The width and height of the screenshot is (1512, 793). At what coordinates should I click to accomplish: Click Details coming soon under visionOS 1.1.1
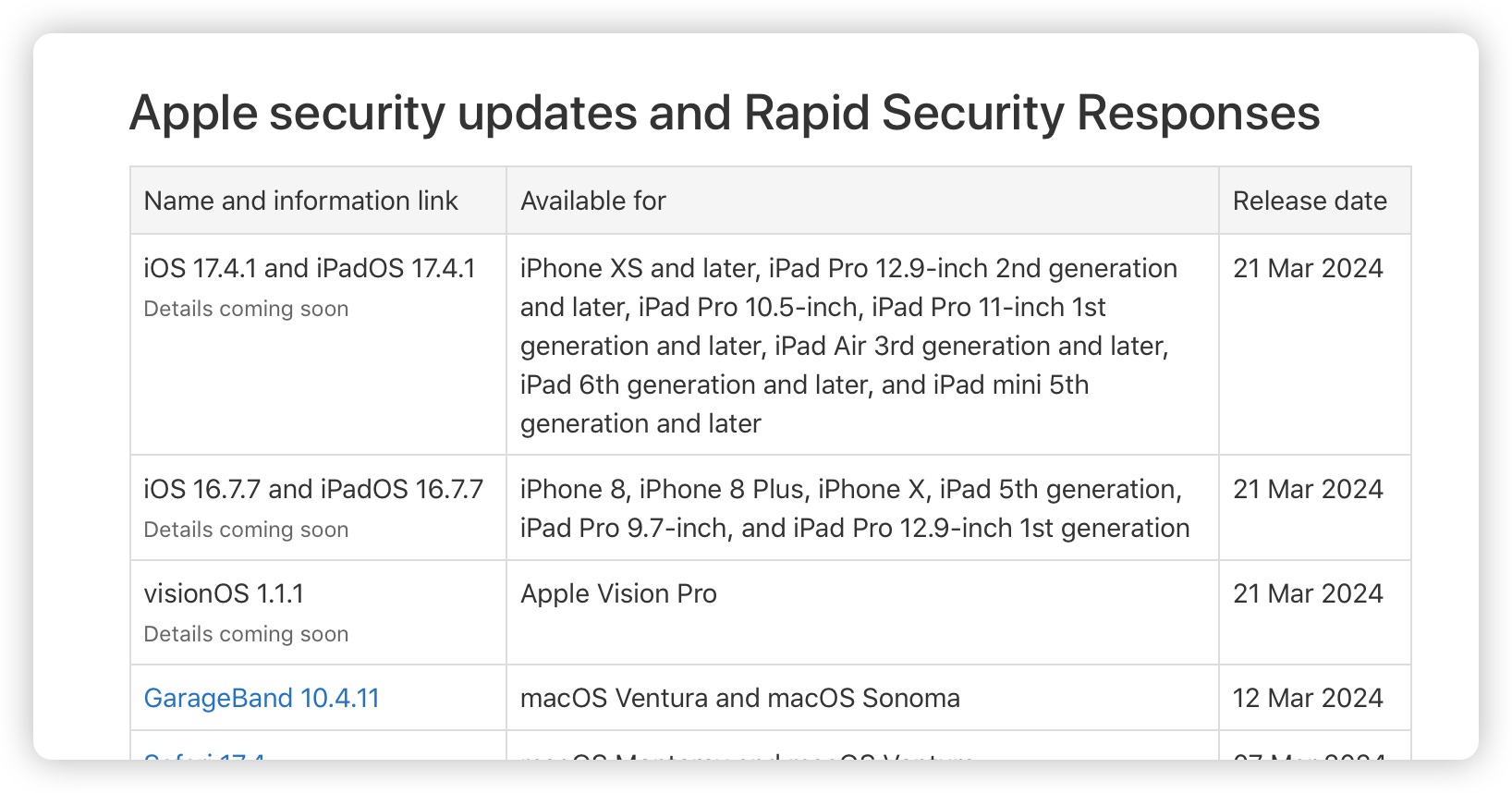click(x=246, y=634)
